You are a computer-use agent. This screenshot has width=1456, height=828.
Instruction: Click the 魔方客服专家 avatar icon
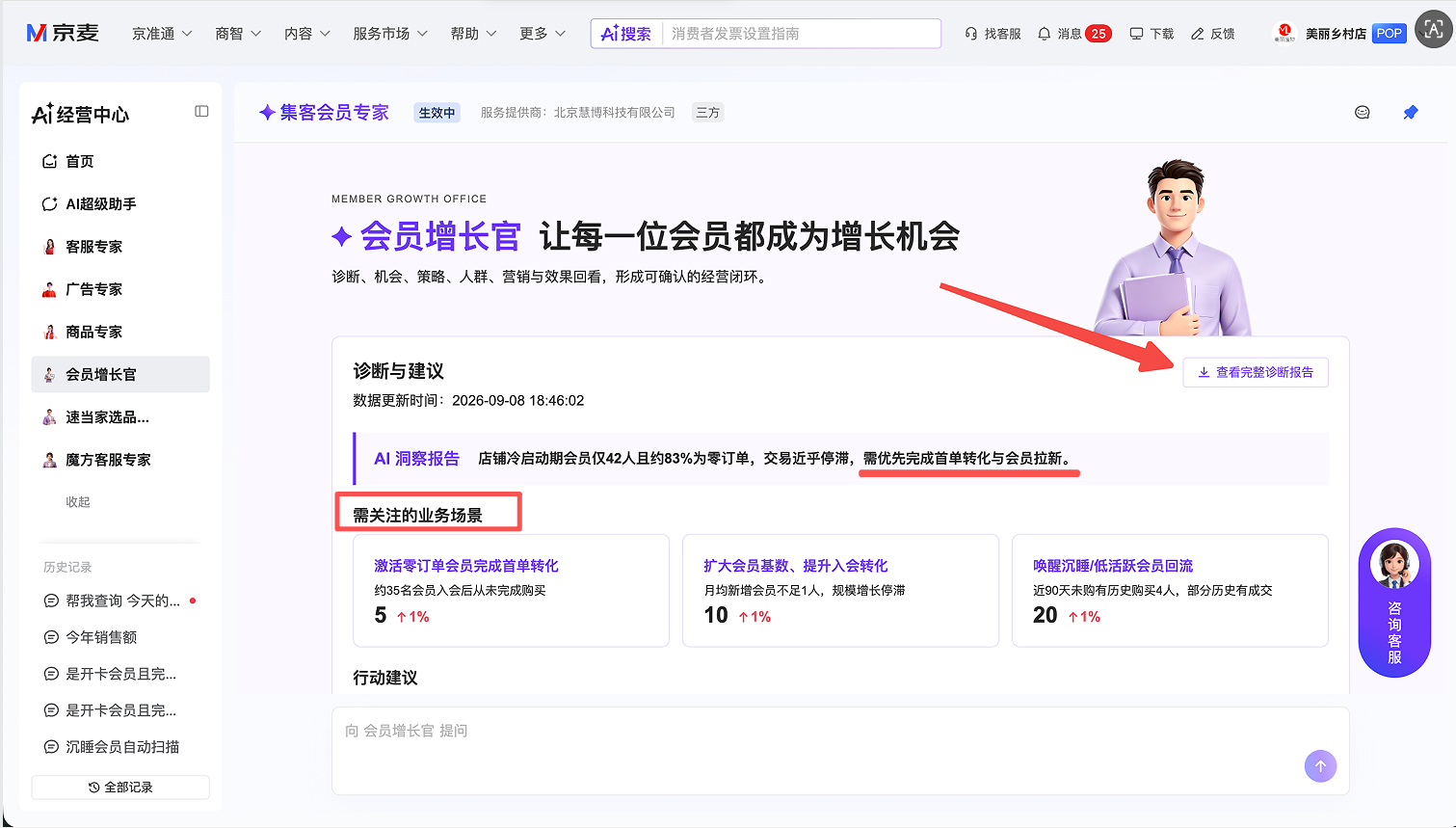pos(49,460)
